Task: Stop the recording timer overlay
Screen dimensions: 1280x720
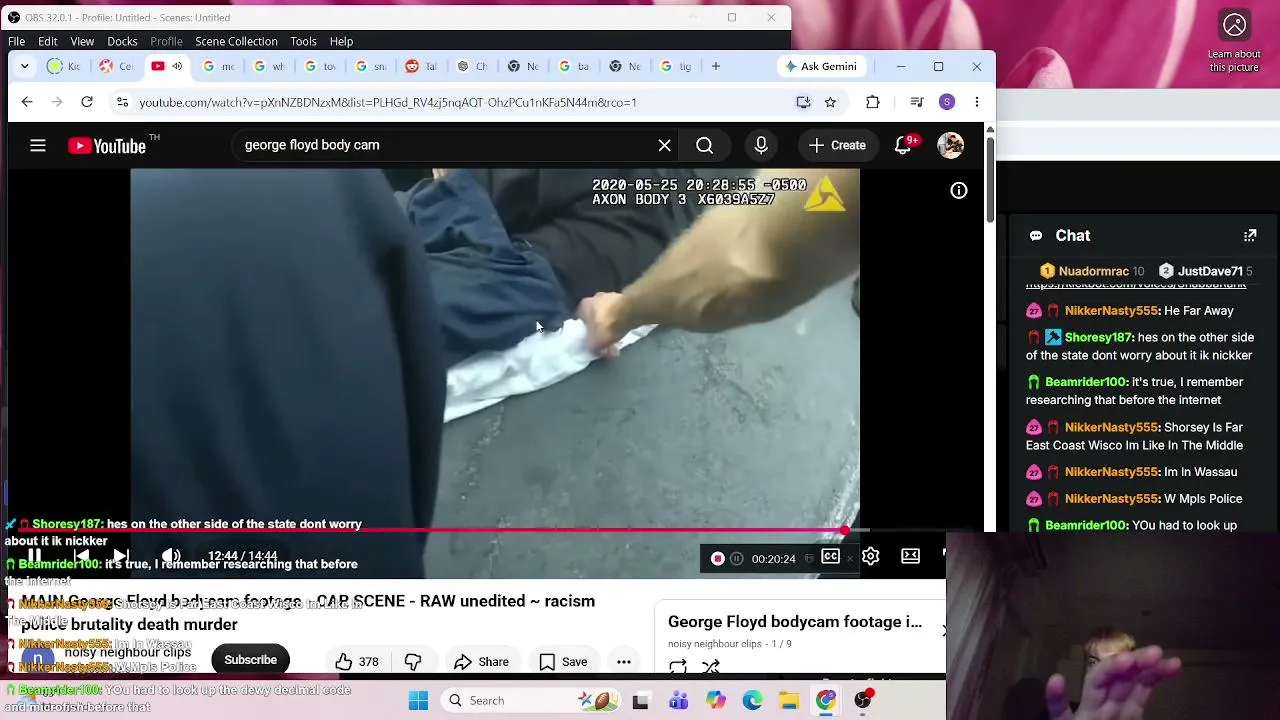Action: (x=717, y=558)
